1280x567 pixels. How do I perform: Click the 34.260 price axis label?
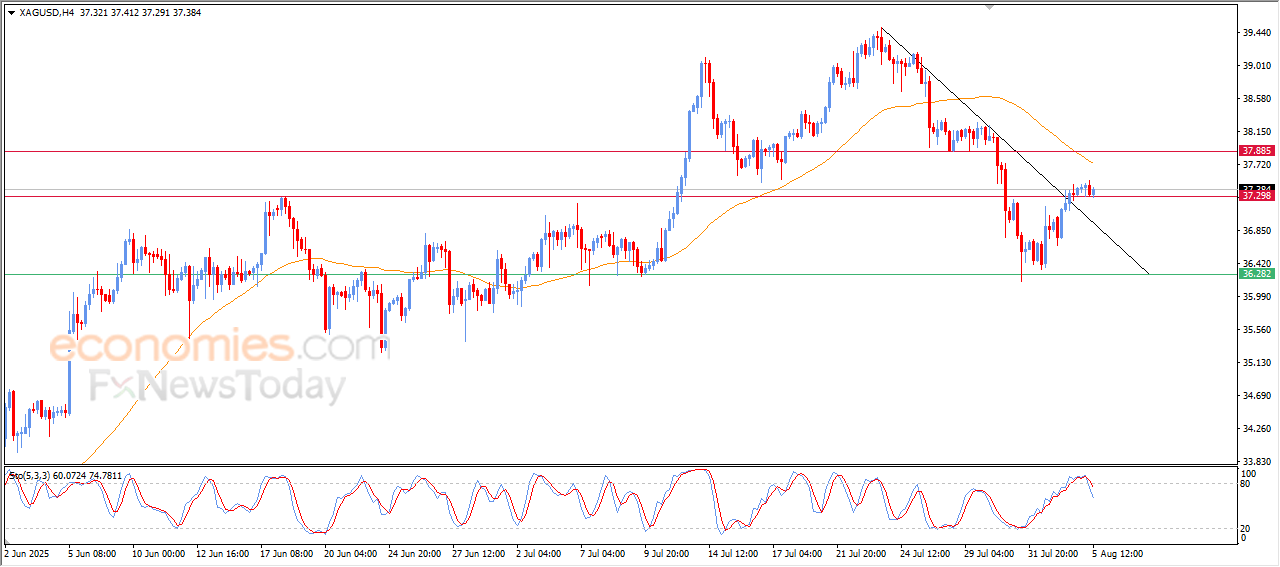[1255, 428]
